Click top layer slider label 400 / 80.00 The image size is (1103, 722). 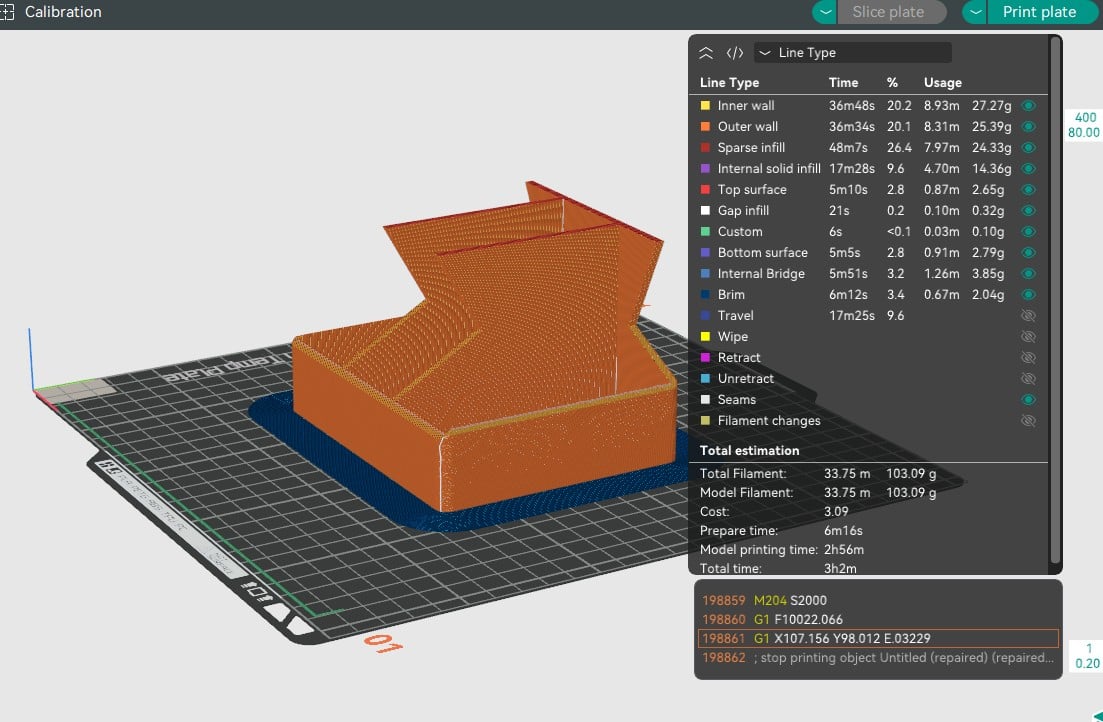pos(1084,125)
